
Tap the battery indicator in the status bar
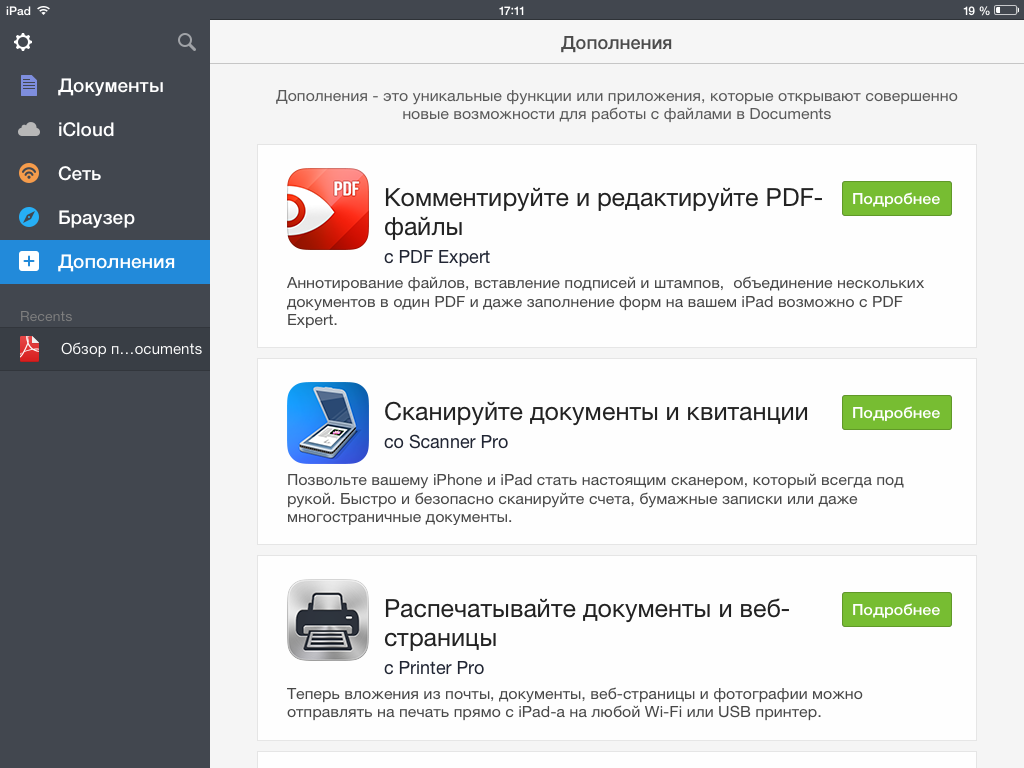pos(1005,10)
